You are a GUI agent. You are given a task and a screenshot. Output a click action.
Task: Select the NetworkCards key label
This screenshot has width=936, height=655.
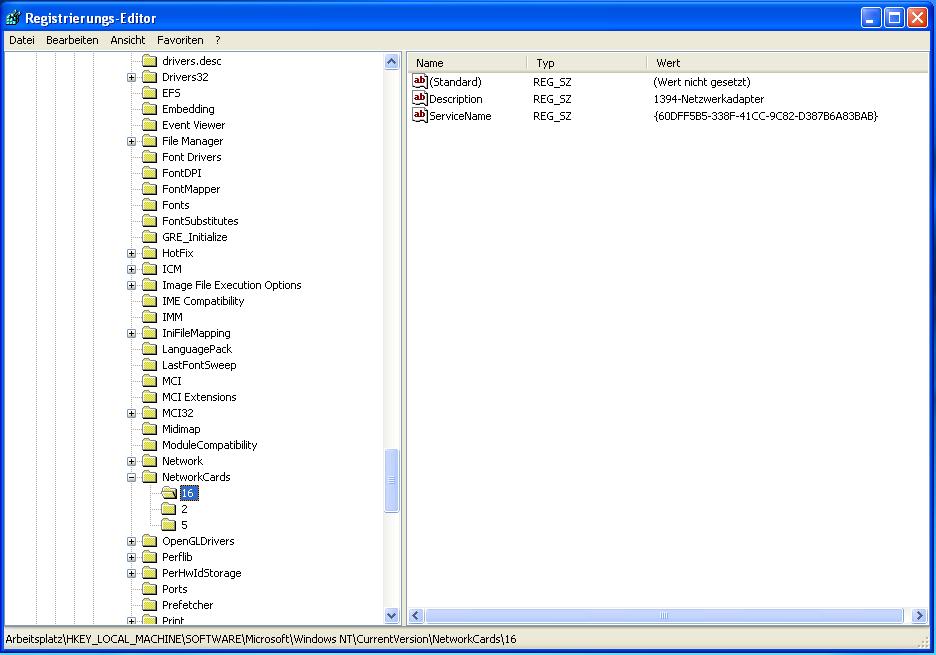pos(196,477)
